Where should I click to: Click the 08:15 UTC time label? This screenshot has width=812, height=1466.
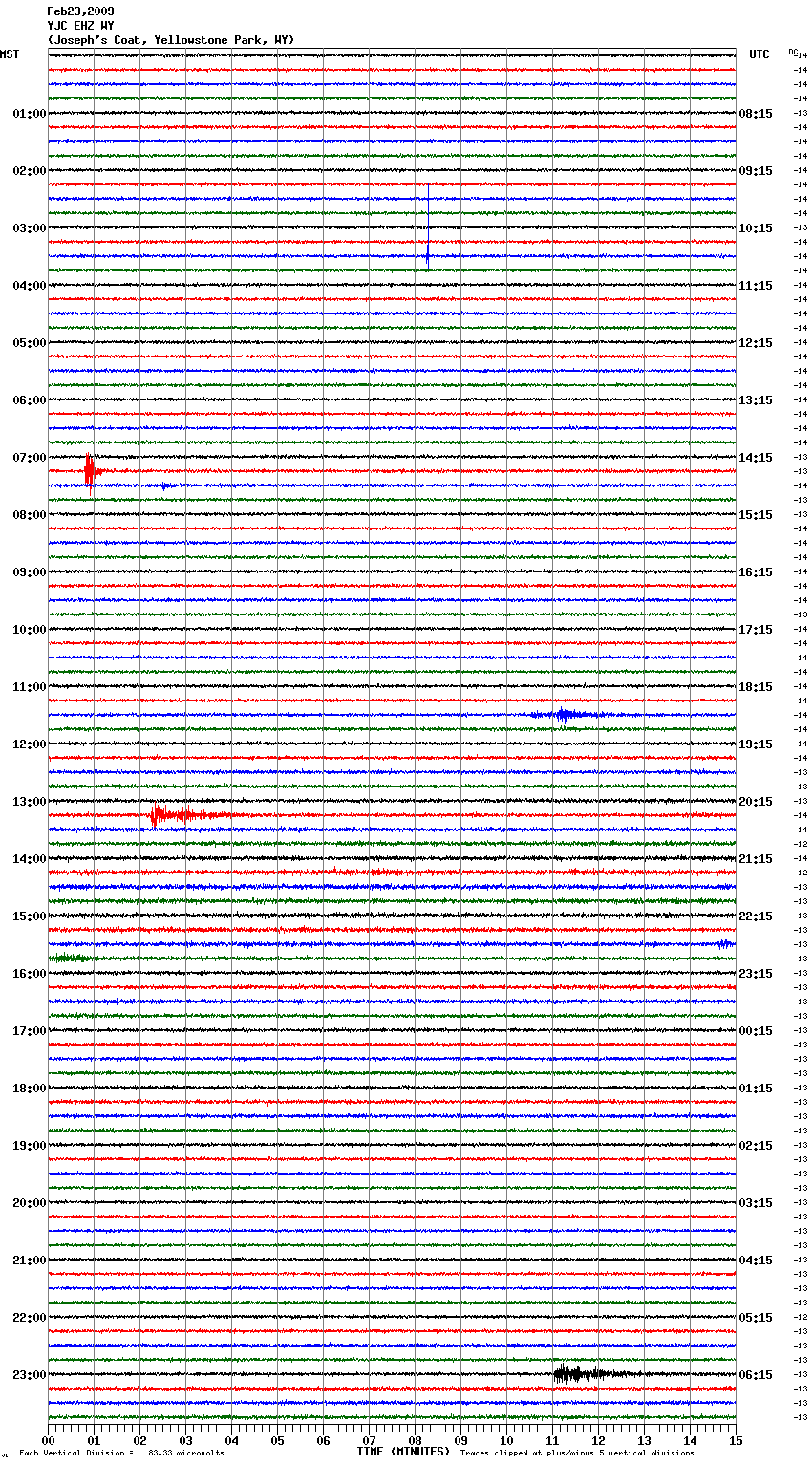pos(756,114)
